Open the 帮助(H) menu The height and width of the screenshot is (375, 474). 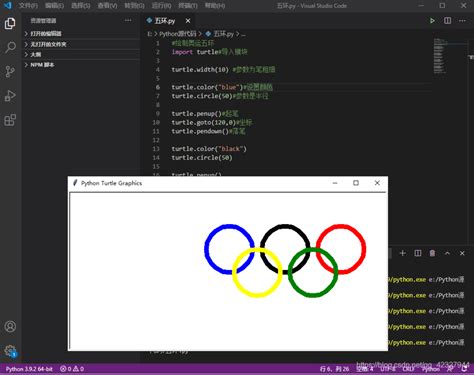coord(215,6)
